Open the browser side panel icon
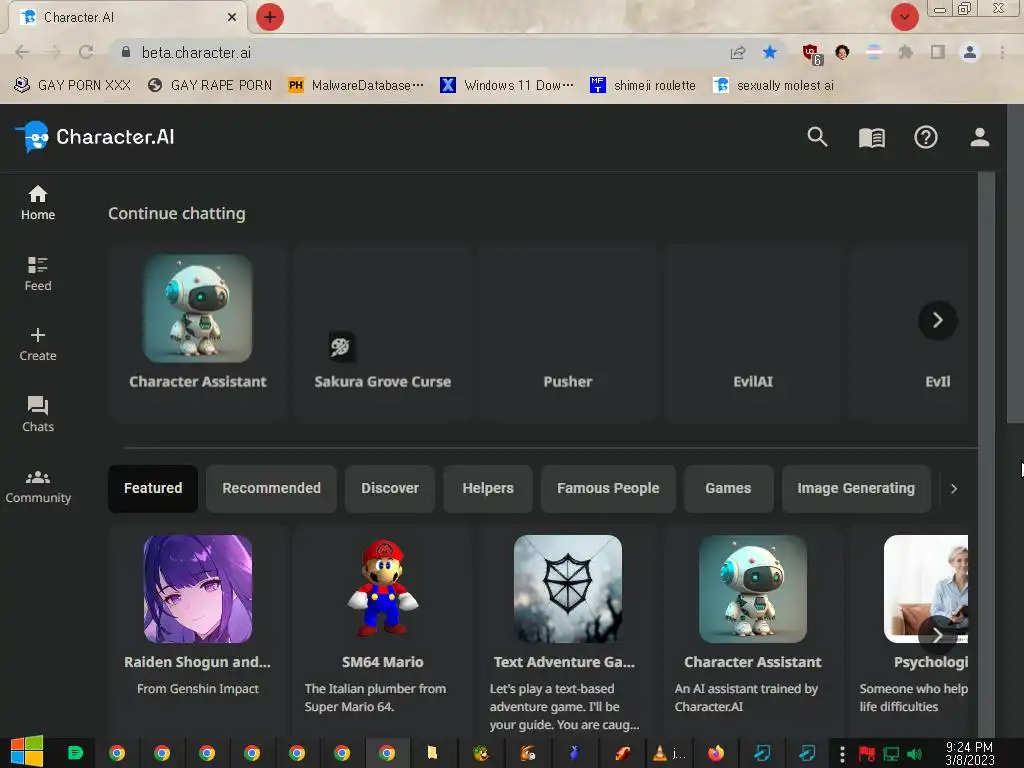 tap(938, 52)
